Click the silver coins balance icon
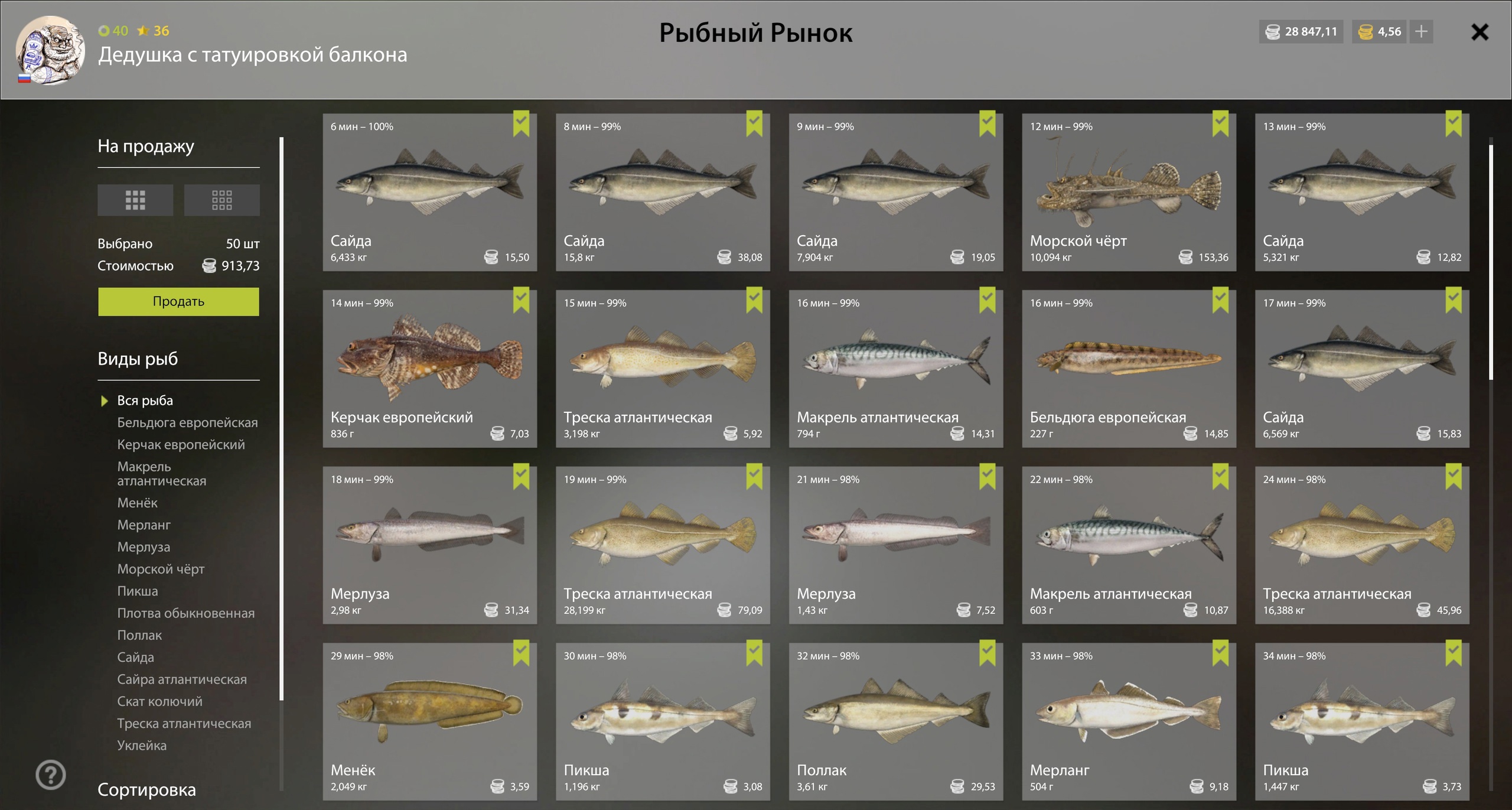This screenshot has width=1512, height=810. coord(1273,31)
